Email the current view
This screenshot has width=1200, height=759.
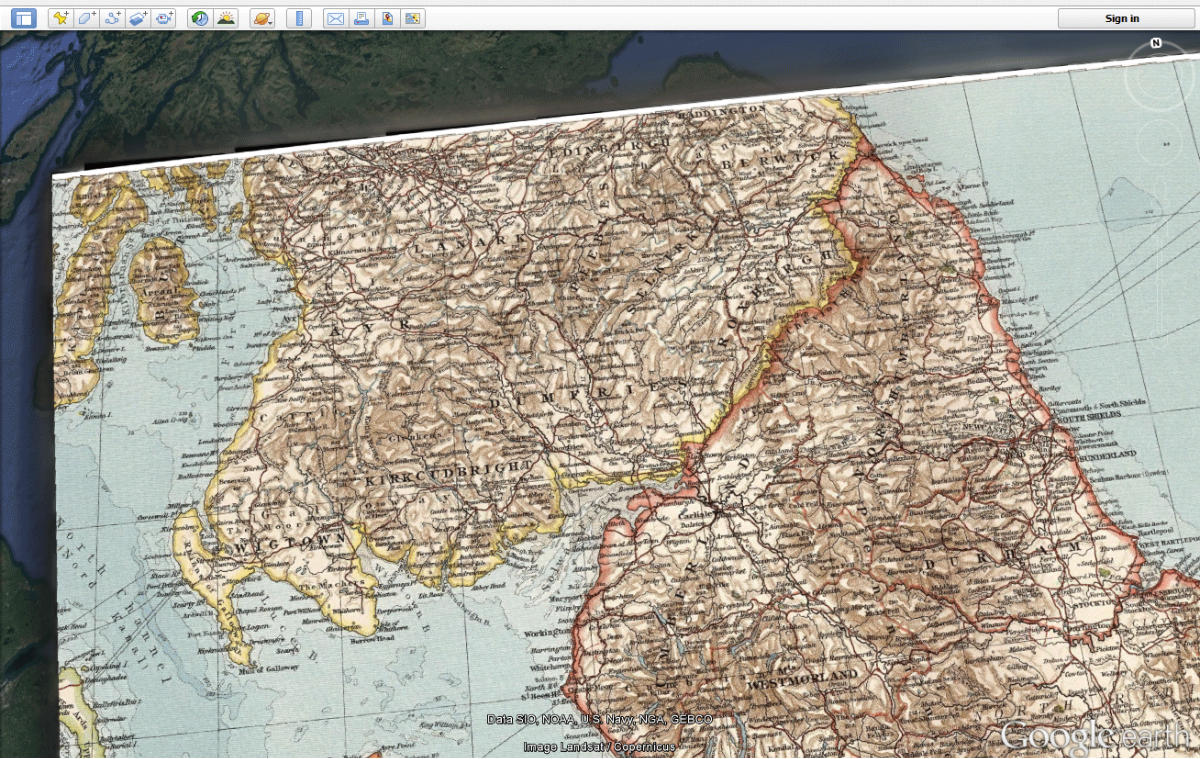click(x=335, y=18)
